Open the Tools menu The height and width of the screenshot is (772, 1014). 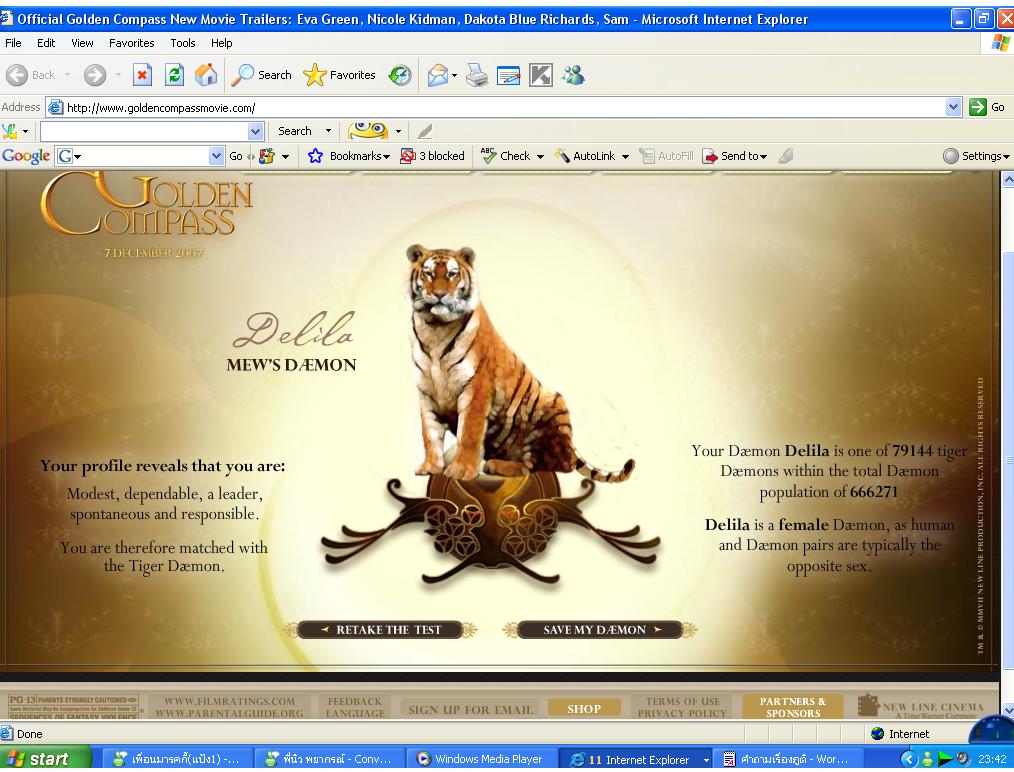point(183,43)
